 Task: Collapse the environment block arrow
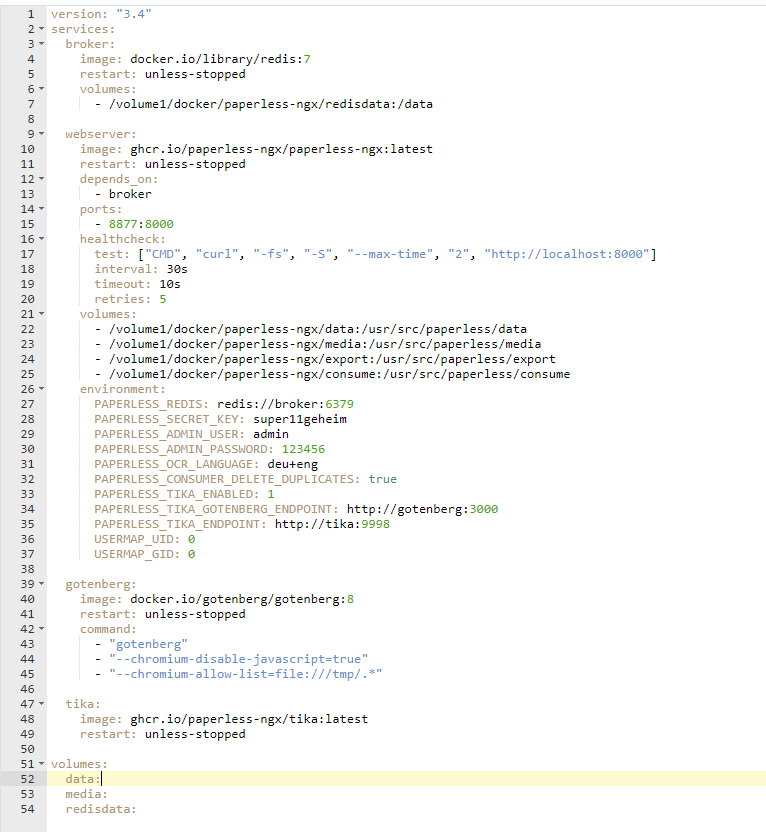(41, 389)
